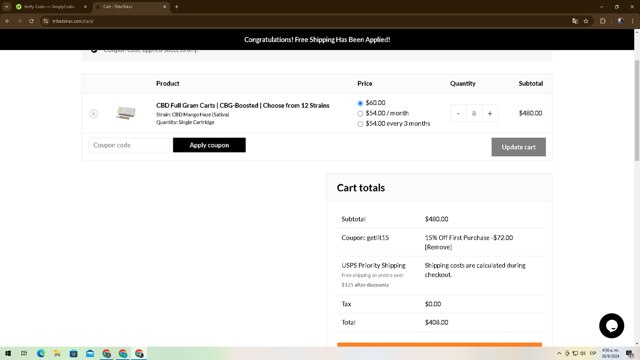Open Task View on the taskbar
The height and width of the screenshot is (360, 640).
coord(24,353)
